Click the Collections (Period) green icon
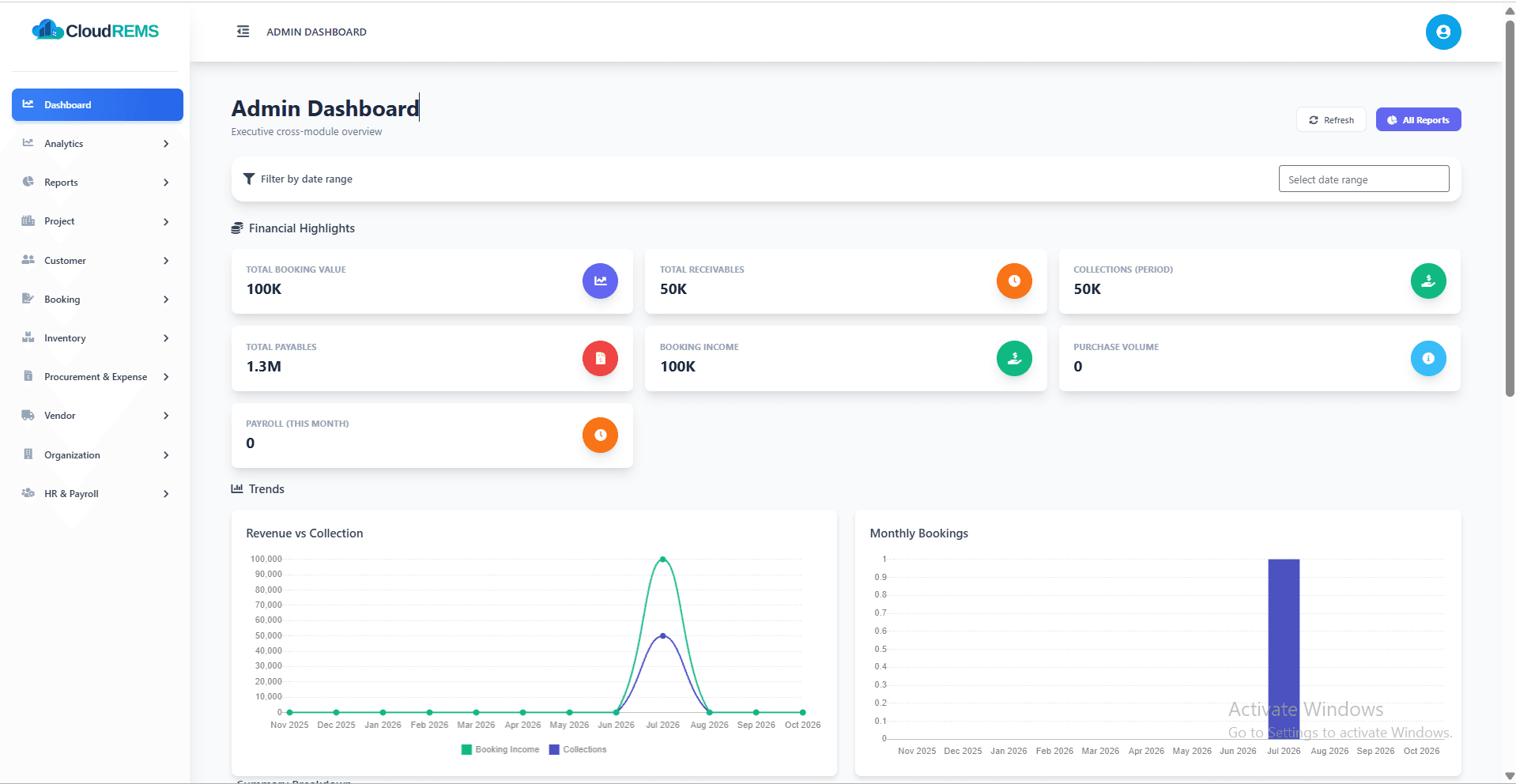This screenshot has width=1516, height=784. click(x=1427, y=281)
